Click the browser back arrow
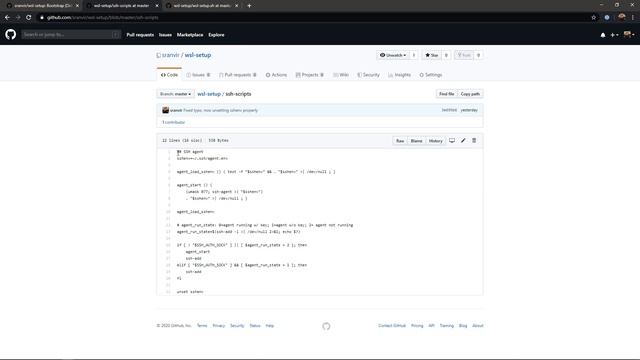This screenshot has width=640, height=360. pos(7,18)
